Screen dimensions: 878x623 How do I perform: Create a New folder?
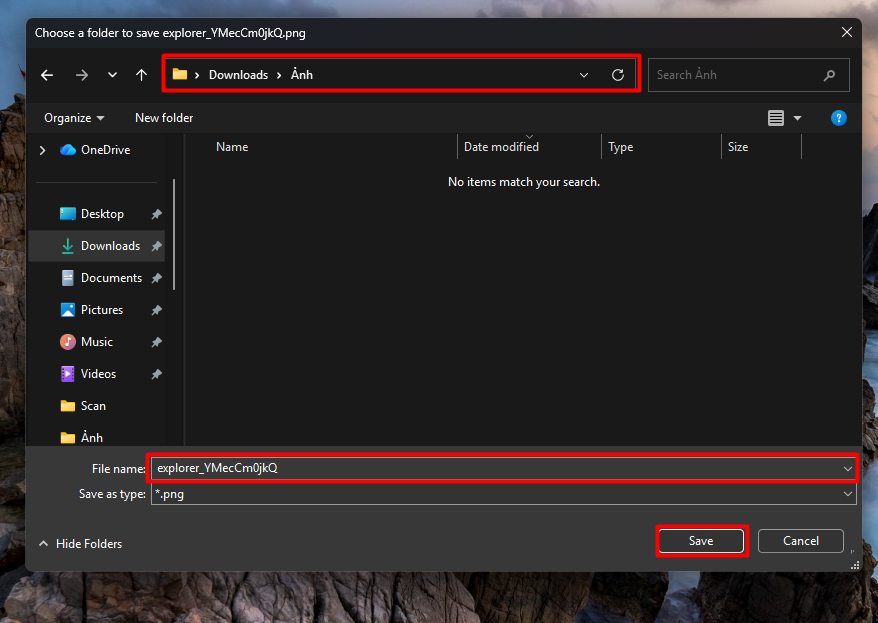click(x=164, y=118)
